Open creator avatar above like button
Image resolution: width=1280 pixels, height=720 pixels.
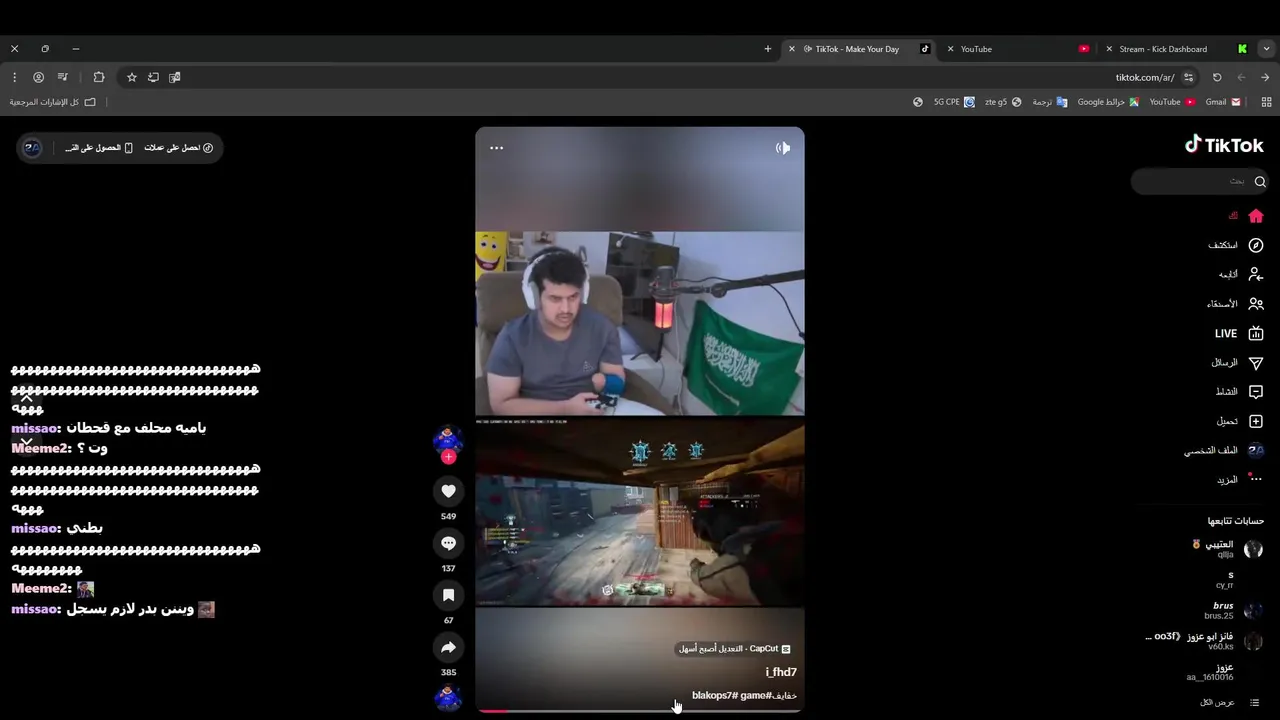448,439
